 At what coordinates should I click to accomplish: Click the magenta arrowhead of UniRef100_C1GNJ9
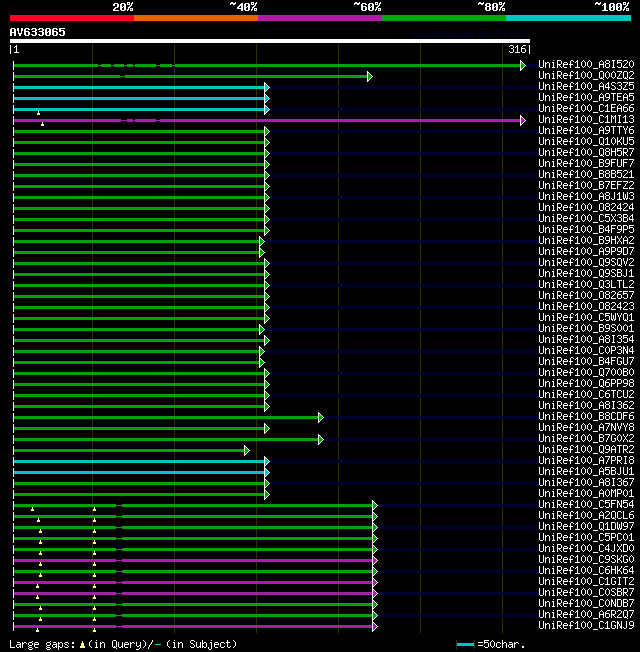pos(375,627)
